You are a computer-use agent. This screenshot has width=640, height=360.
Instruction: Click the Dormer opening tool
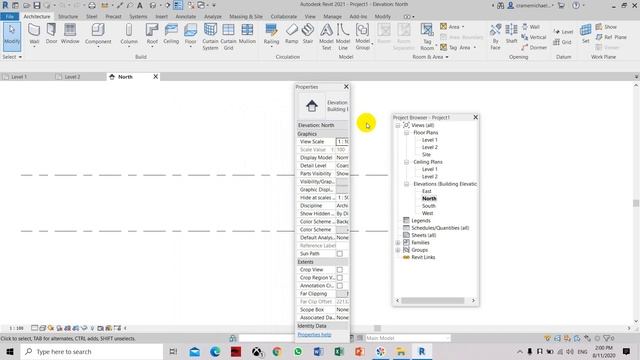(x=534, y=47)
